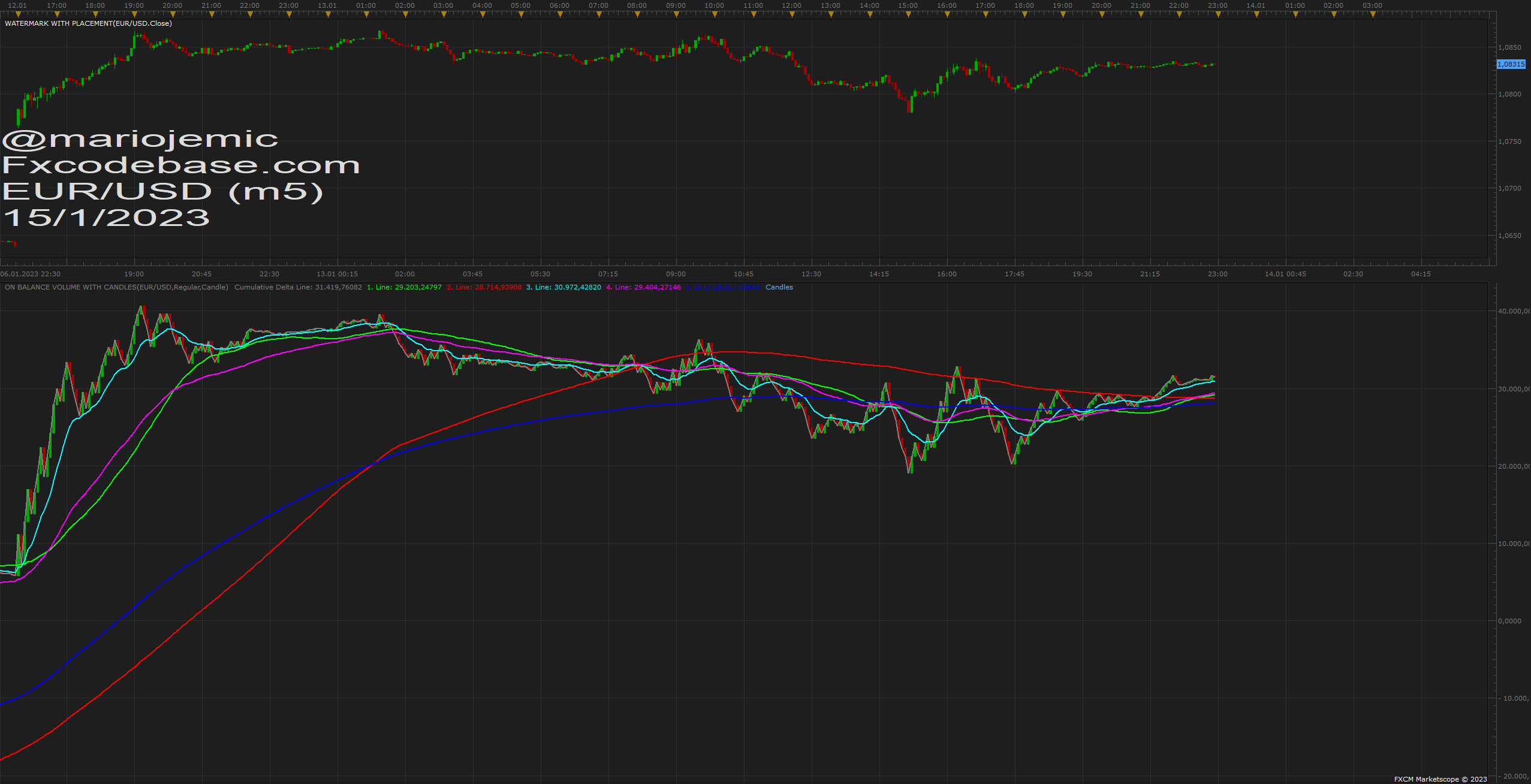This screenshot has height=784, width=1531.
Task: Select the 07:00 yellow triangle marker
Action: click(x=598, y=14)
